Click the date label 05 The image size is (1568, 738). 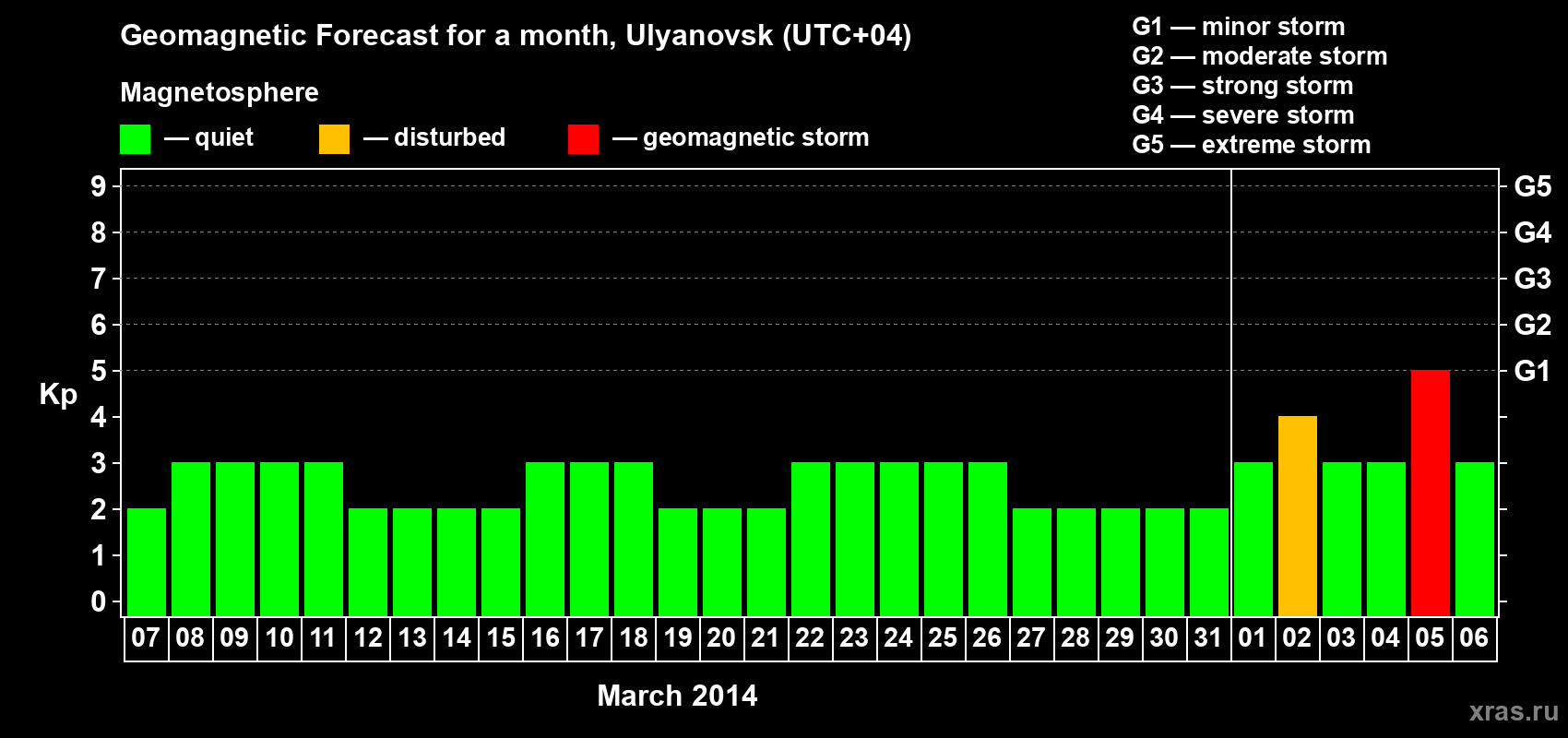click(x=1430, y=637)
